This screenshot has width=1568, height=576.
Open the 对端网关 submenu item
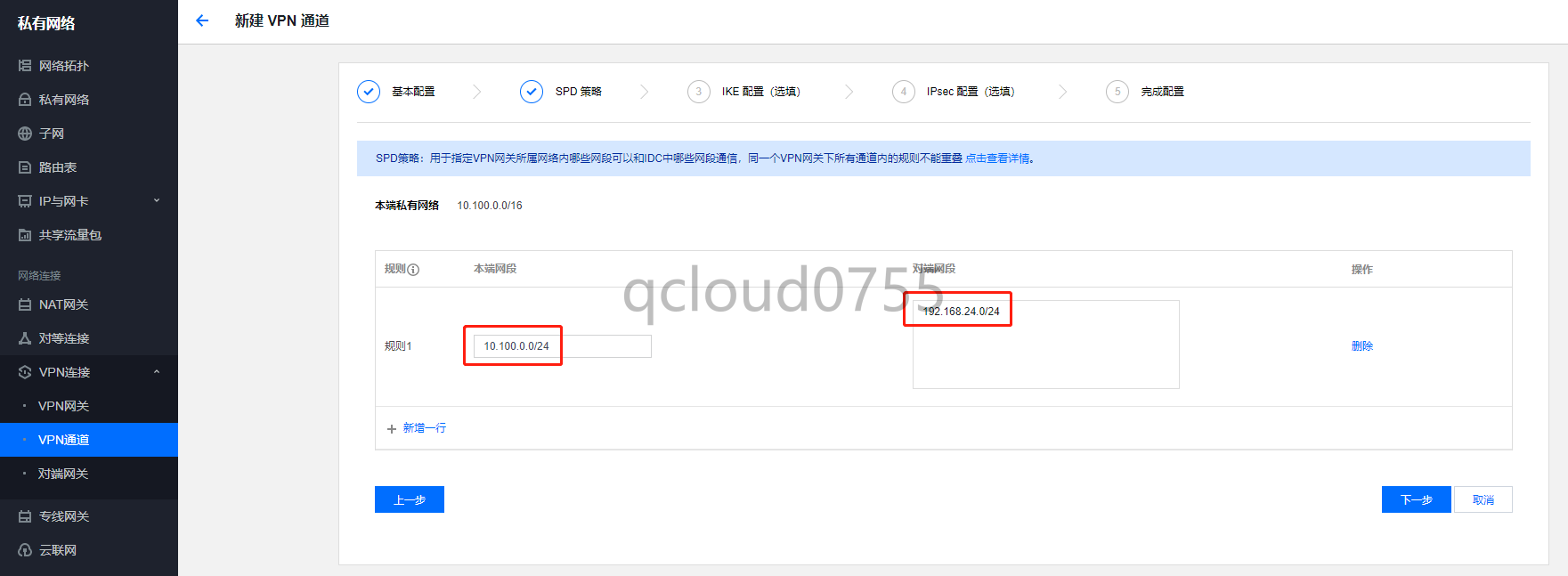63,474
